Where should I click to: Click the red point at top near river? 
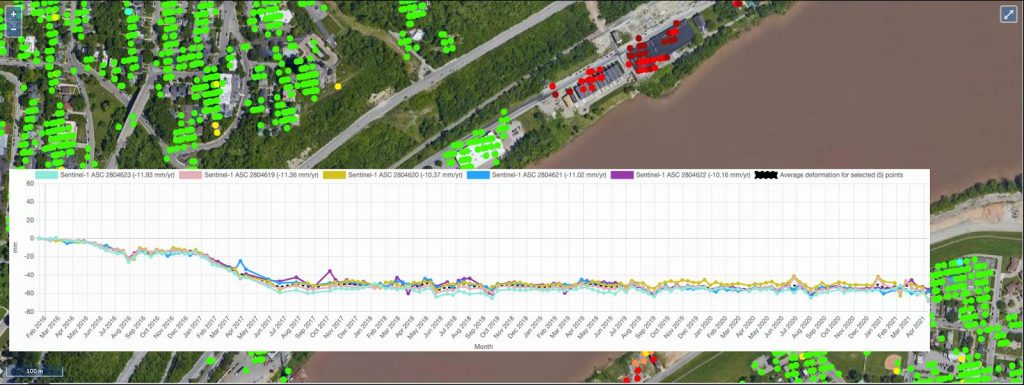pyautogui.click(x=737, y=3)
